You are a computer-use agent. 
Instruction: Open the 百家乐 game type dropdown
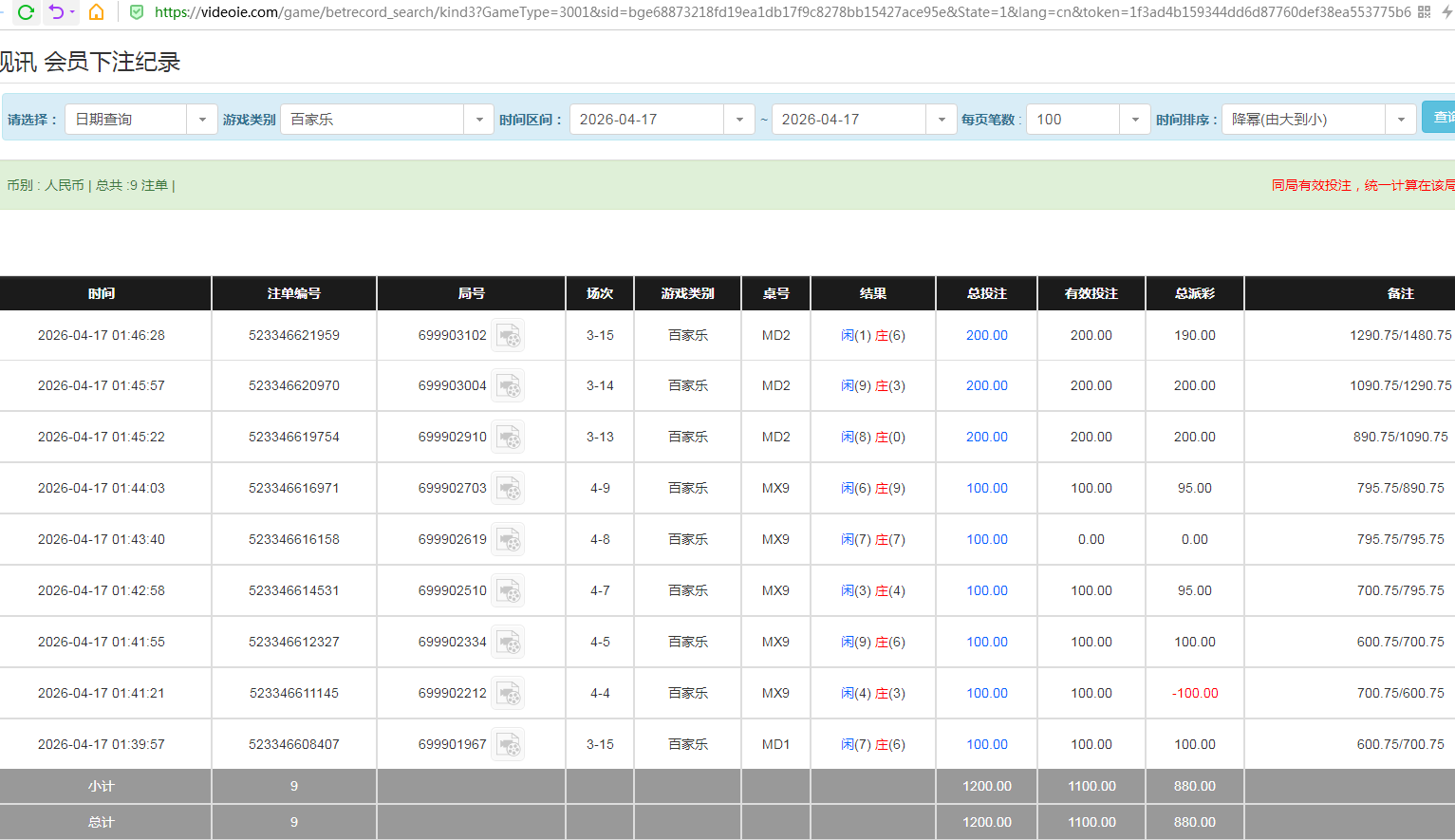click(x=478, y=120)
